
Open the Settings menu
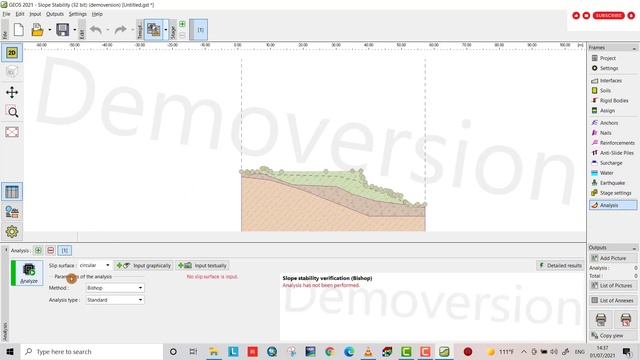pyautogui.click(x=78, y=14)
